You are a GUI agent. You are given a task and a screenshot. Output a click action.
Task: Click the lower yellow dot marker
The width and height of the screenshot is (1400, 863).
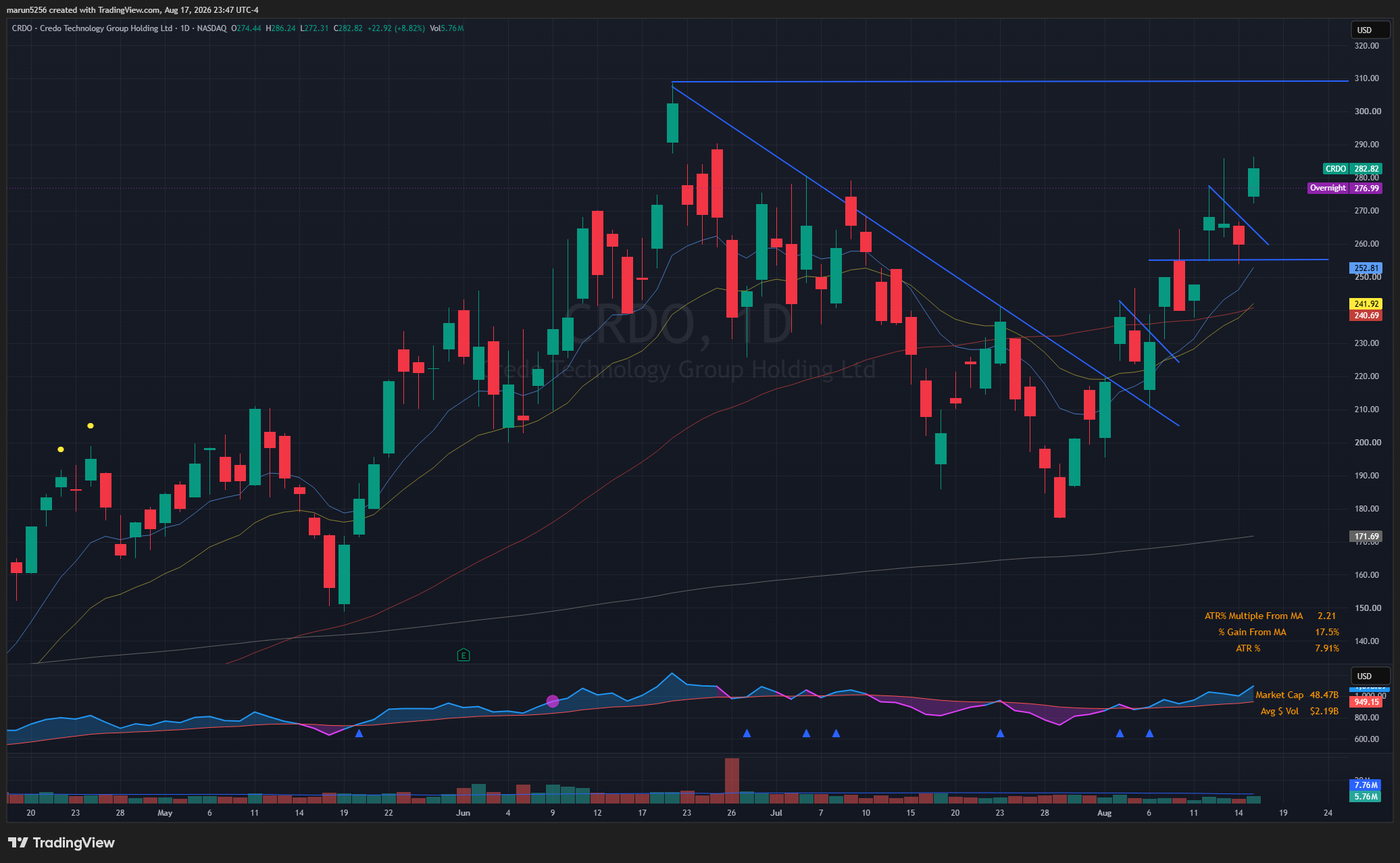(x=61, y=449)
